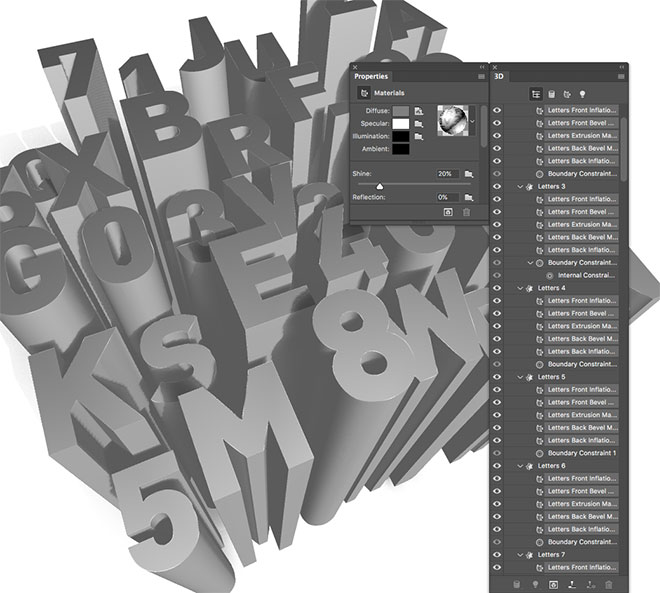Collapse the Letters 7 group
660x593 pixels.
tap(519, 555)
